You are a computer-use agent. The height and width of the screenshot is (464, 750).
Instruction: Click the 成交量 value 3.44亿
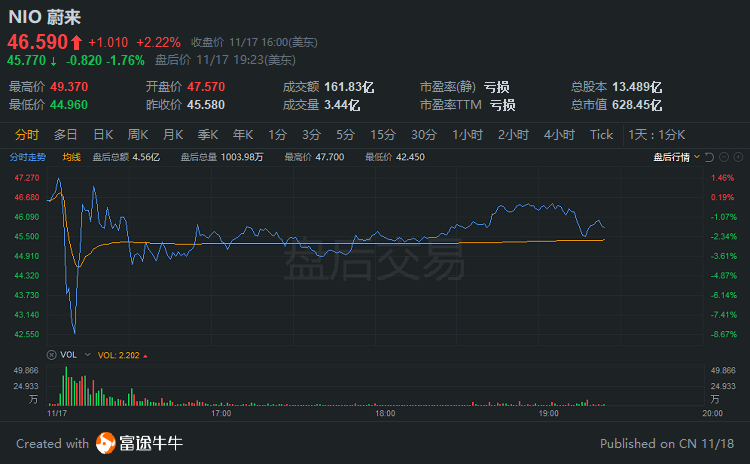(x=342, y=105)
